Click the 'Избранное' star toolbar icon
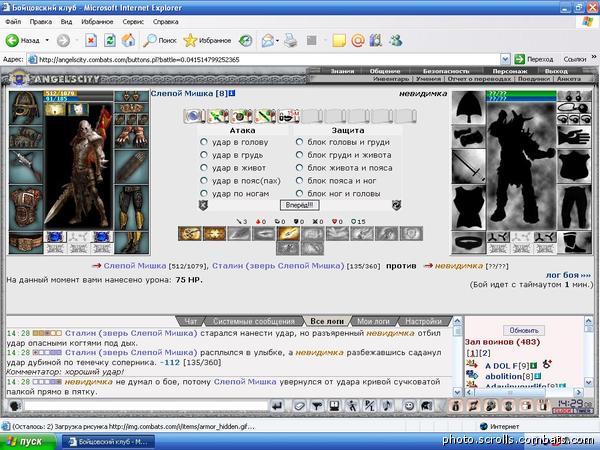The height and width of the screenshot is (450, 600). (x=207, y=40)
